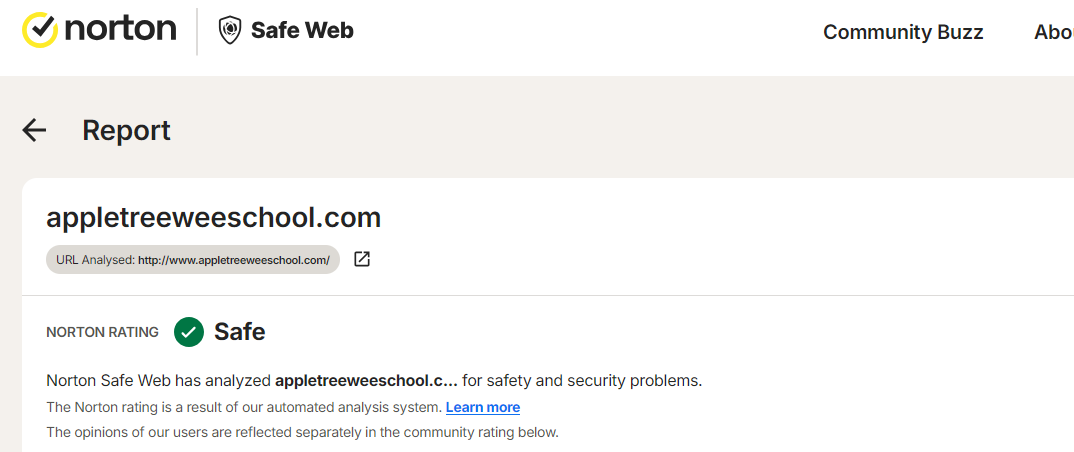Click the norton wordmark text
This screenshot has width=1074, height=452.
[121, 31]
